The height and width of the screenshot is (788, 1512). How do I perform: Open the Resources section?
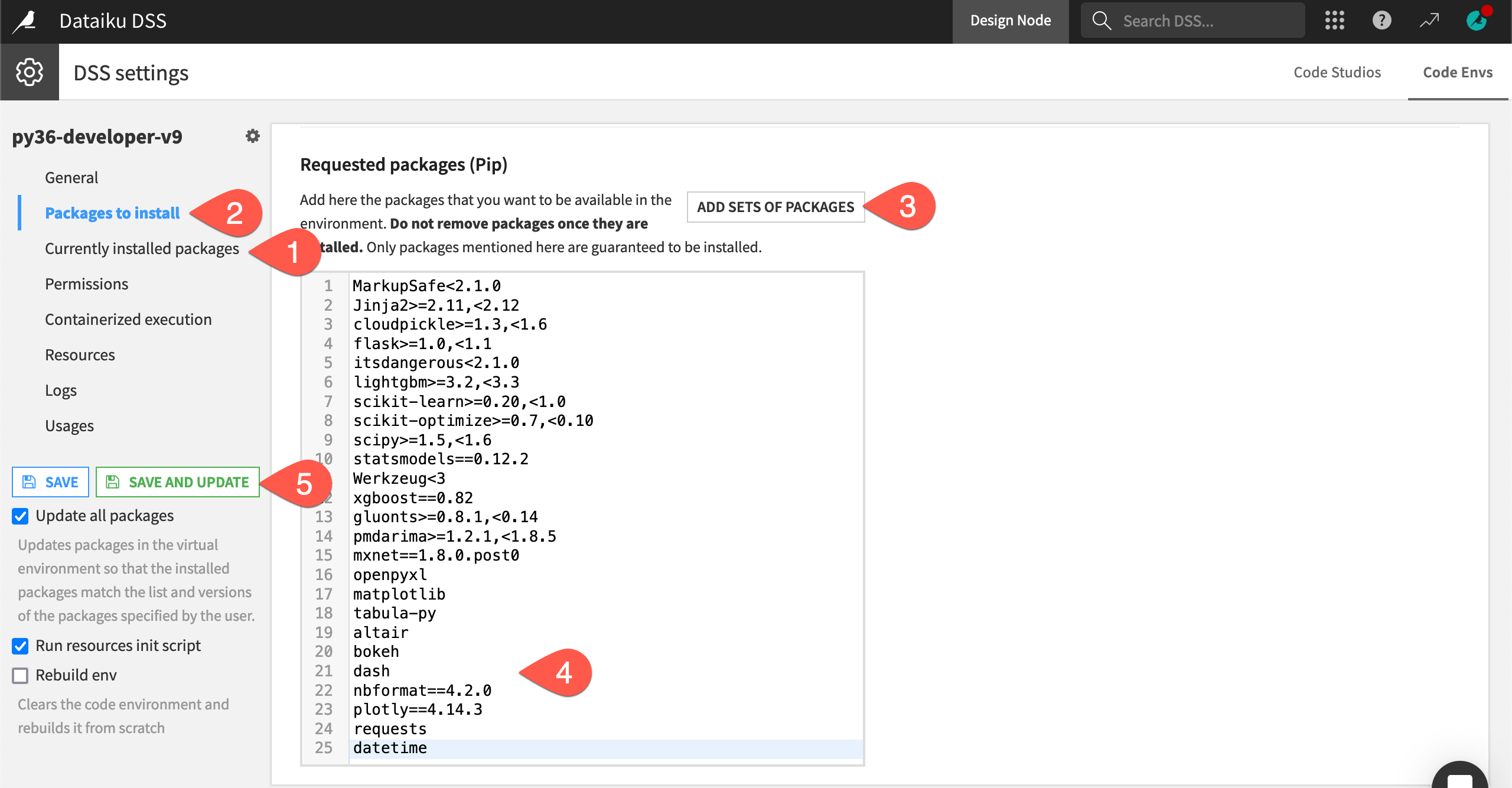(x=80, y=355)
